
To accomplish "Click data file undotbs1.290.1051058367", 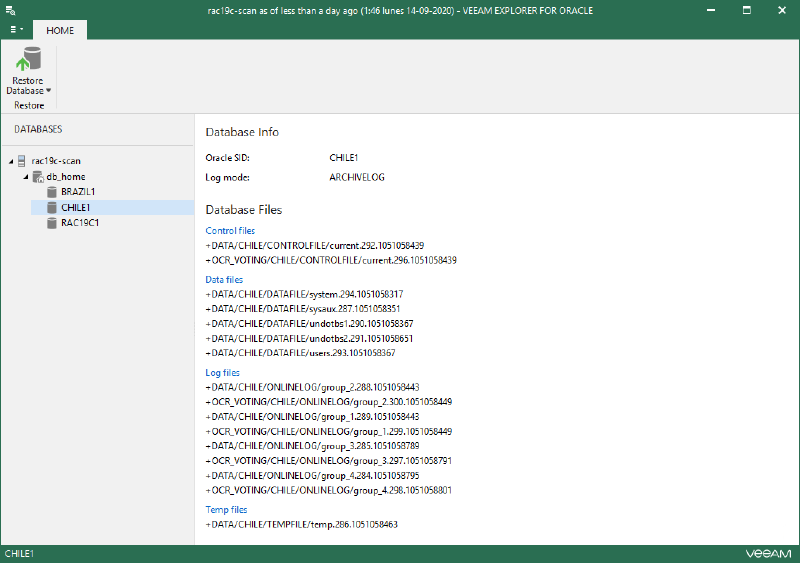I will pos(309,324).
